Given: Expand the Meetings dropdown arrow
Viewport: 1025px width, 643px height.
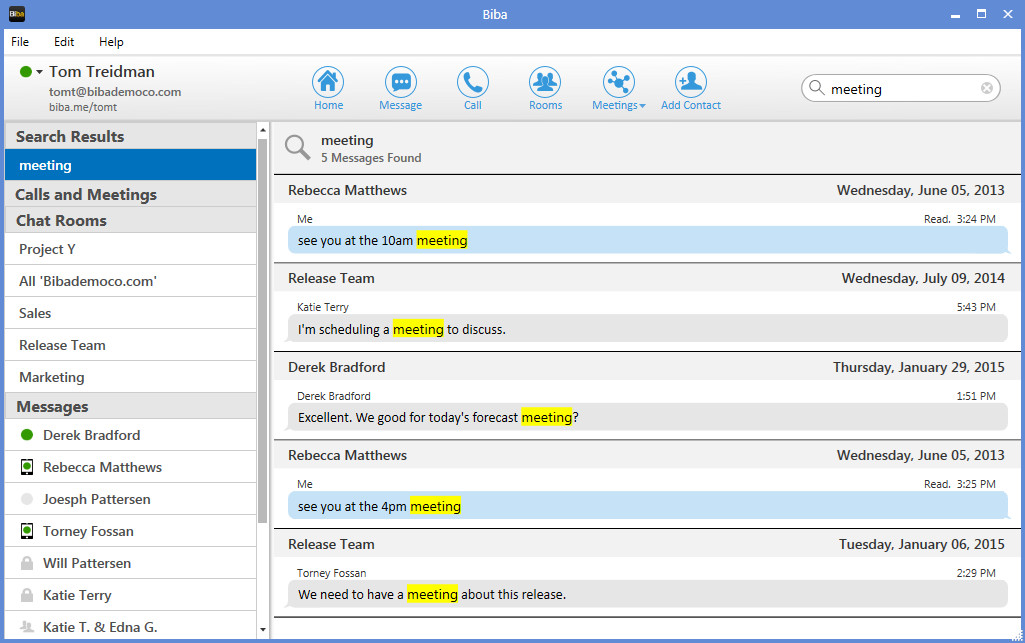Looking at the screenshot, I should (x=642, y=106).
